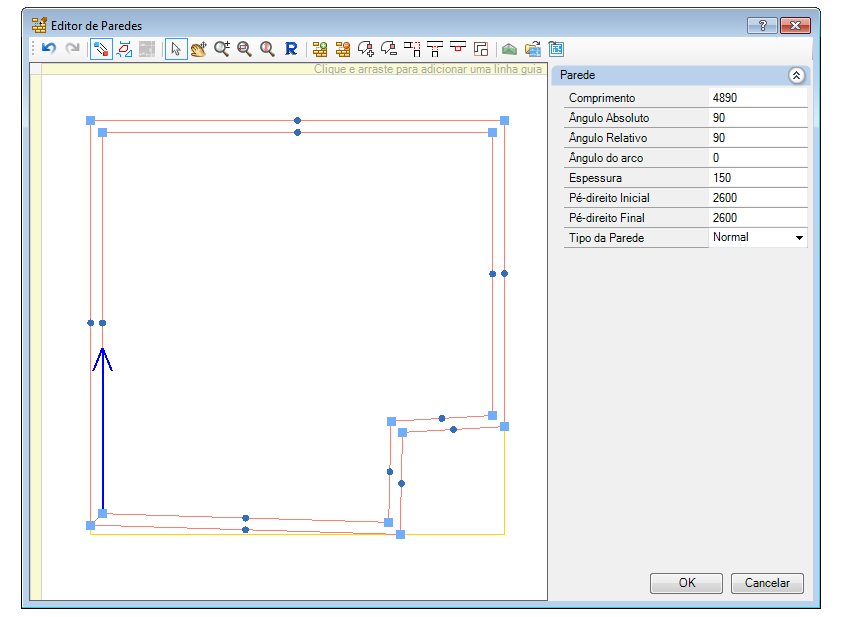Click the Ângulo do arco value field
The height and width of the screenshot is (617, 859).
pyautogui.click(x=758, y=158)
